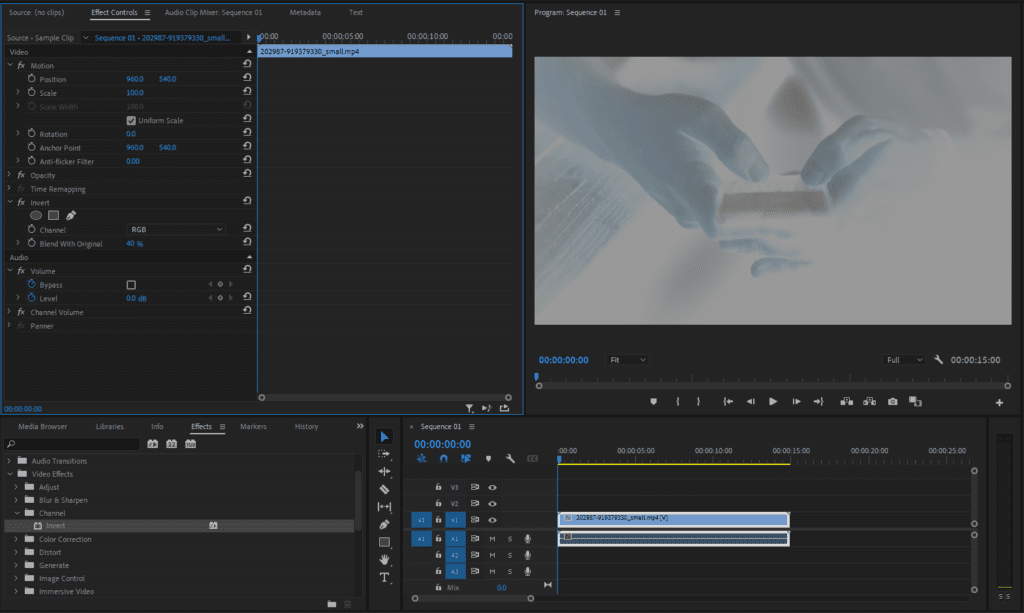Toggle Linked Selection in timeline
The image size is (1024, 613).
(466, 459)
